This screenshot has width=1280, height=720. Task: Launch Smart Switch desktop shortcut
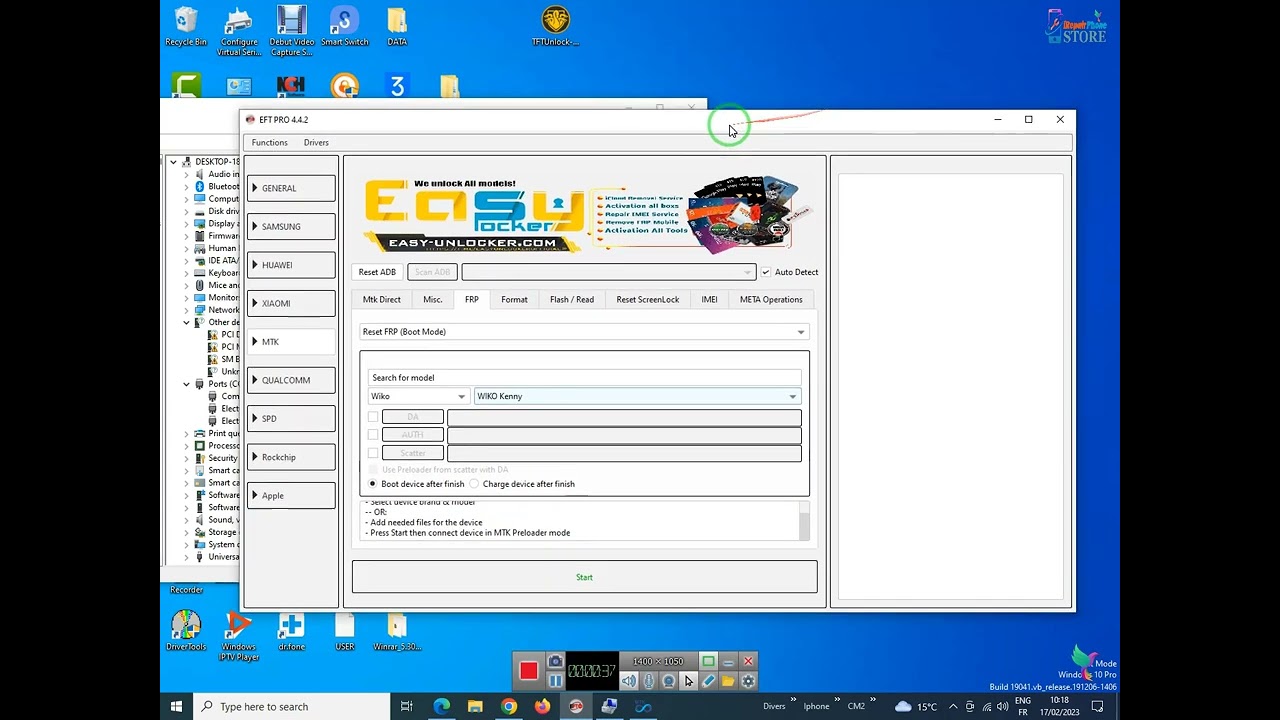pos(345,28)
